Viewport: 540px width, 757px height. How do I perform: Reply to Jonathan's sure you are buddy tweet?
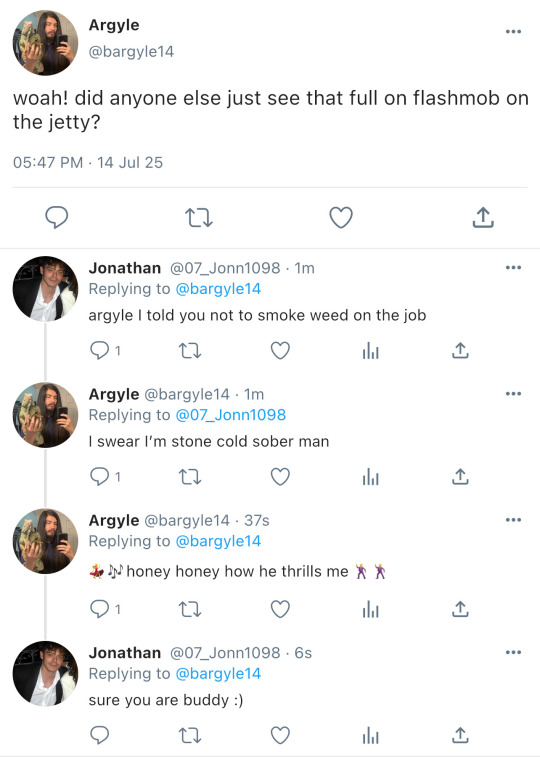pos(99,736)
